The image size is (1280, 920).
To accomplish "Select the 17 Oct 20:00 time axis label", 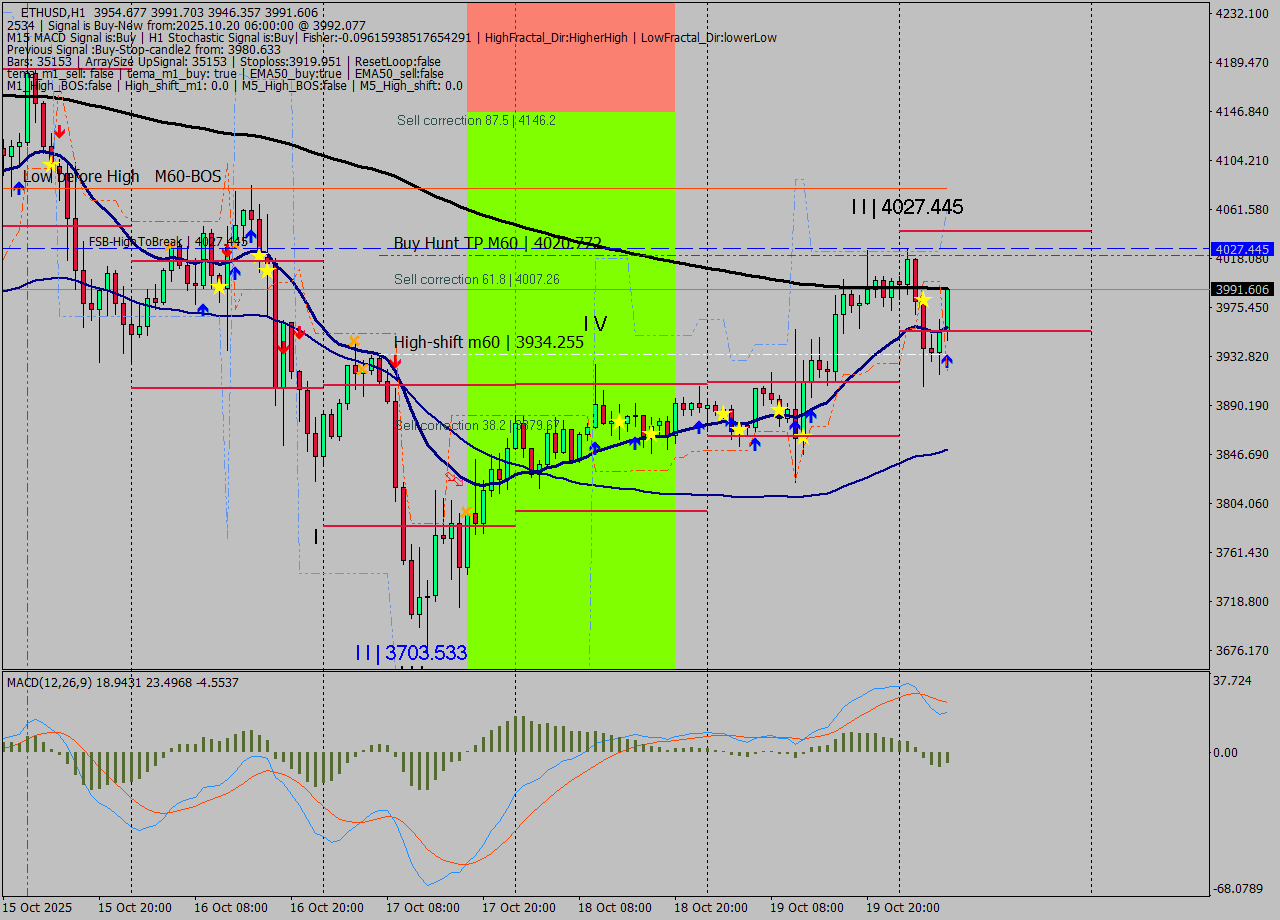I will click(521, 908).
